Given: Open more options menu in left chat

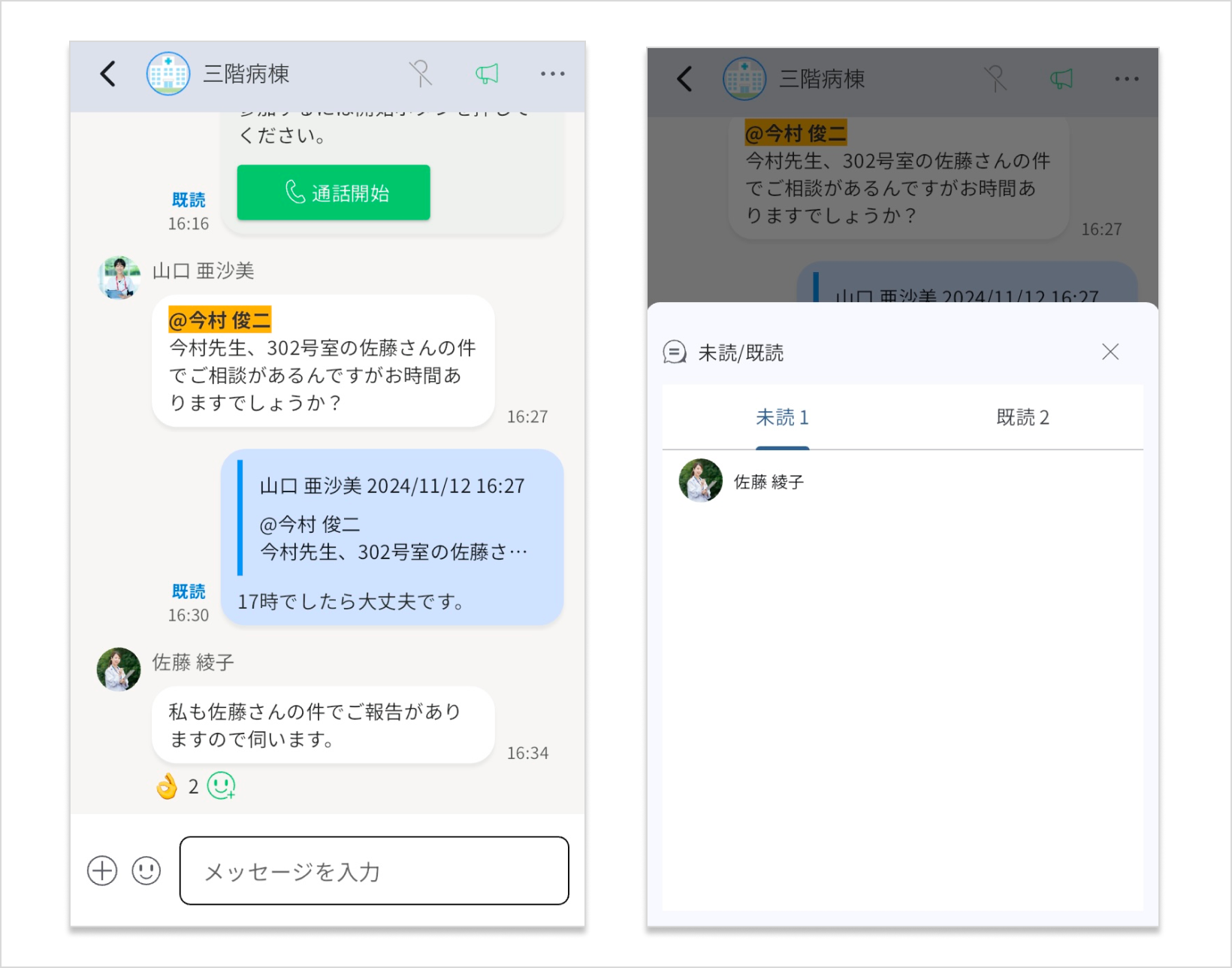Looking at the screenshot, I should coord(553,74).
